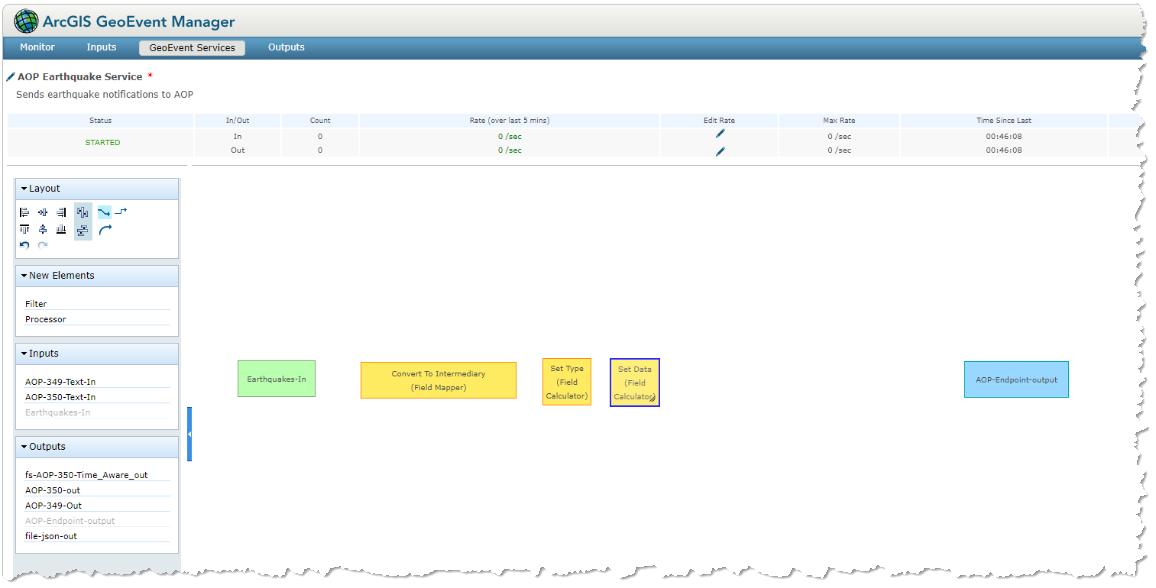Select the curved connector line style icon
Viewport: 1156px width, 588px height.
(x=104, y=212)
